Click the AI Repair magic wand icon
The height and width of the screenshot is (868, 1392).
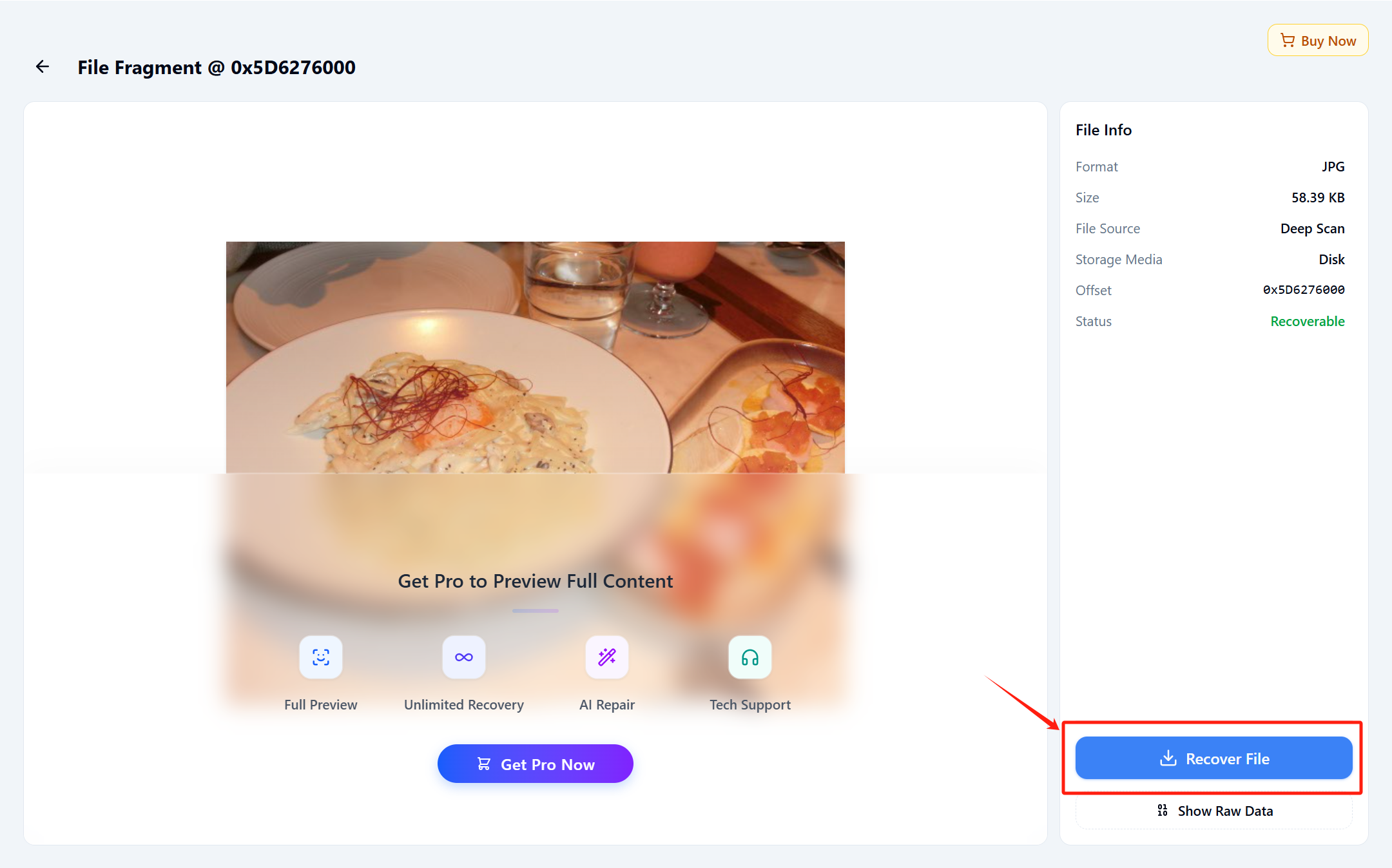click(607, 657)
